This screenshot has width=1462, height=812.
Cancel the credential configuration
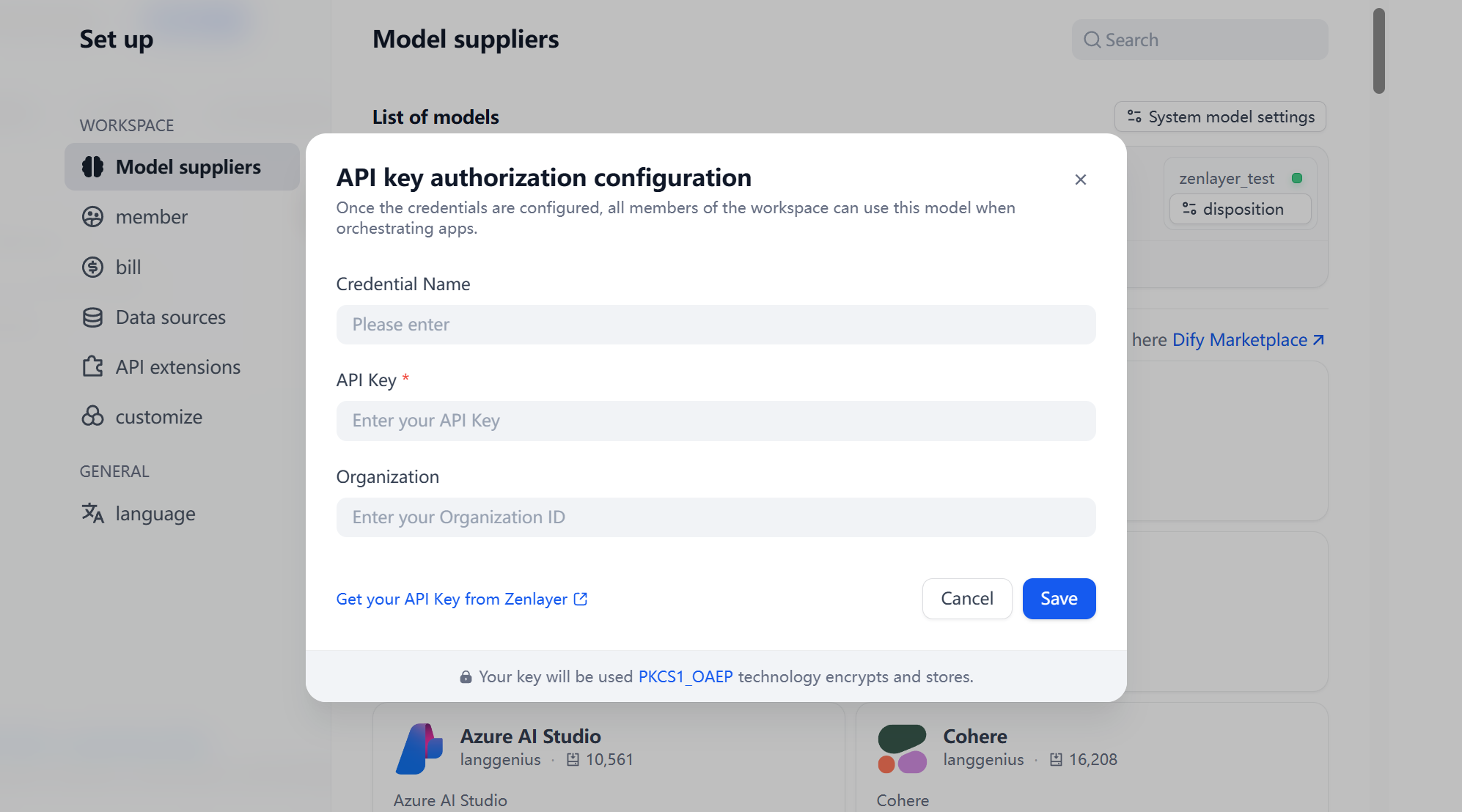pos(966,599)
